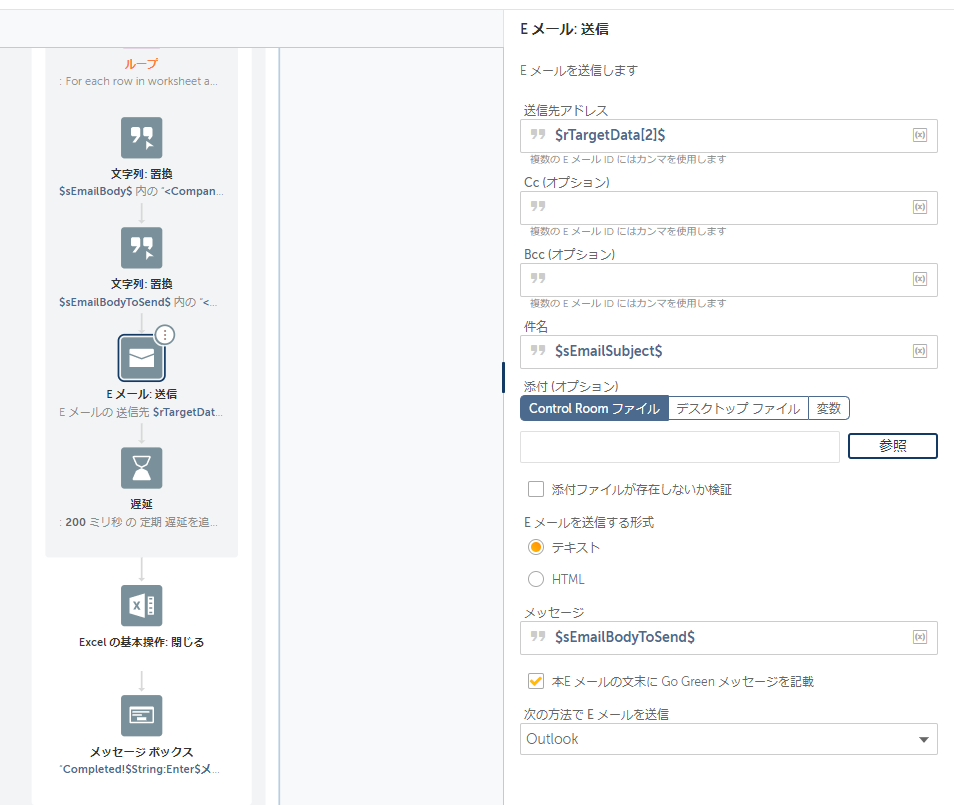
Task: Select the second 文字列: 置換 icon ($sEmailBodyToSend$)
Action: pyautogui.click(x=141, y=248)
